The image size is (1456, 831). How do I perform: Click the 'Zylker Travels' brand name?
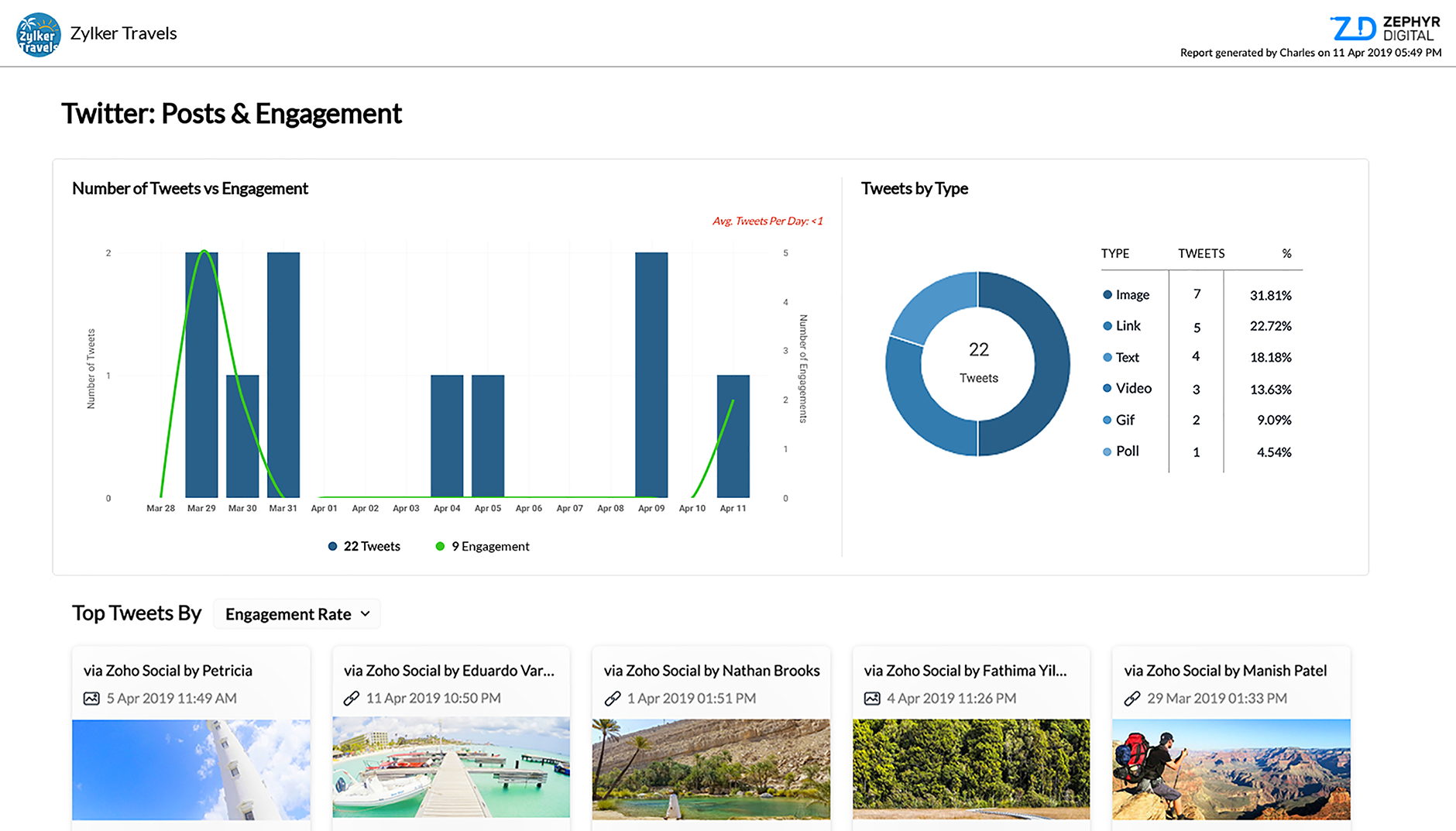(124, 33)
